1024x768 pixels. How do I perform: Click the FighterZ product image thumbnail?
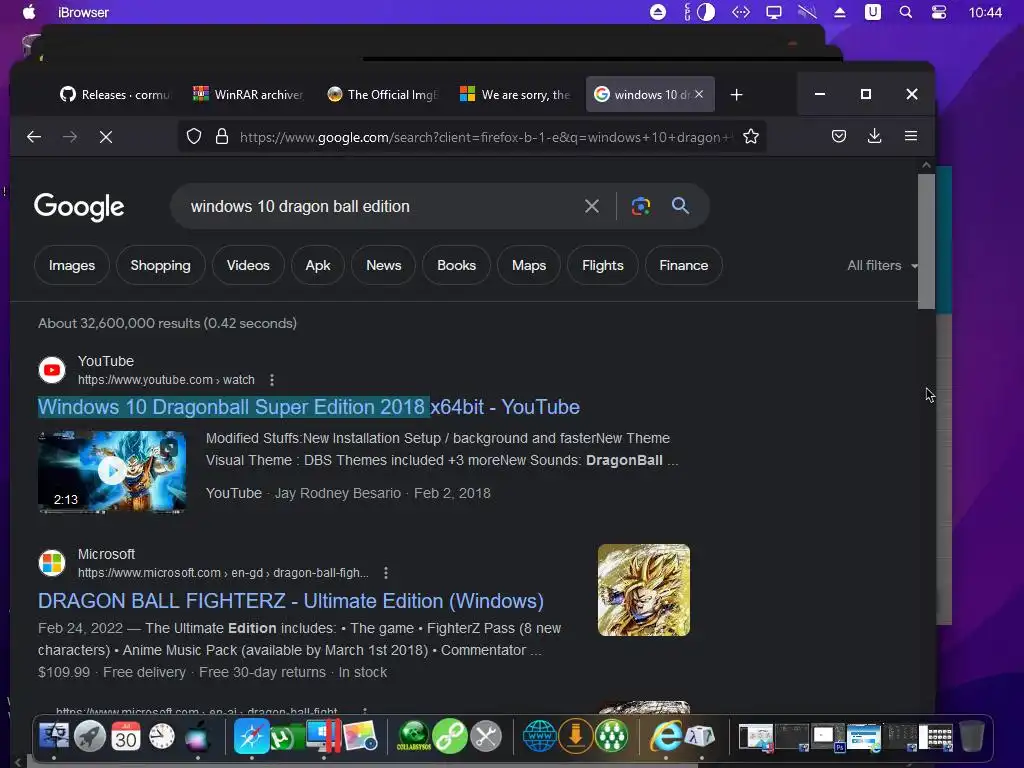pos(644,590)
